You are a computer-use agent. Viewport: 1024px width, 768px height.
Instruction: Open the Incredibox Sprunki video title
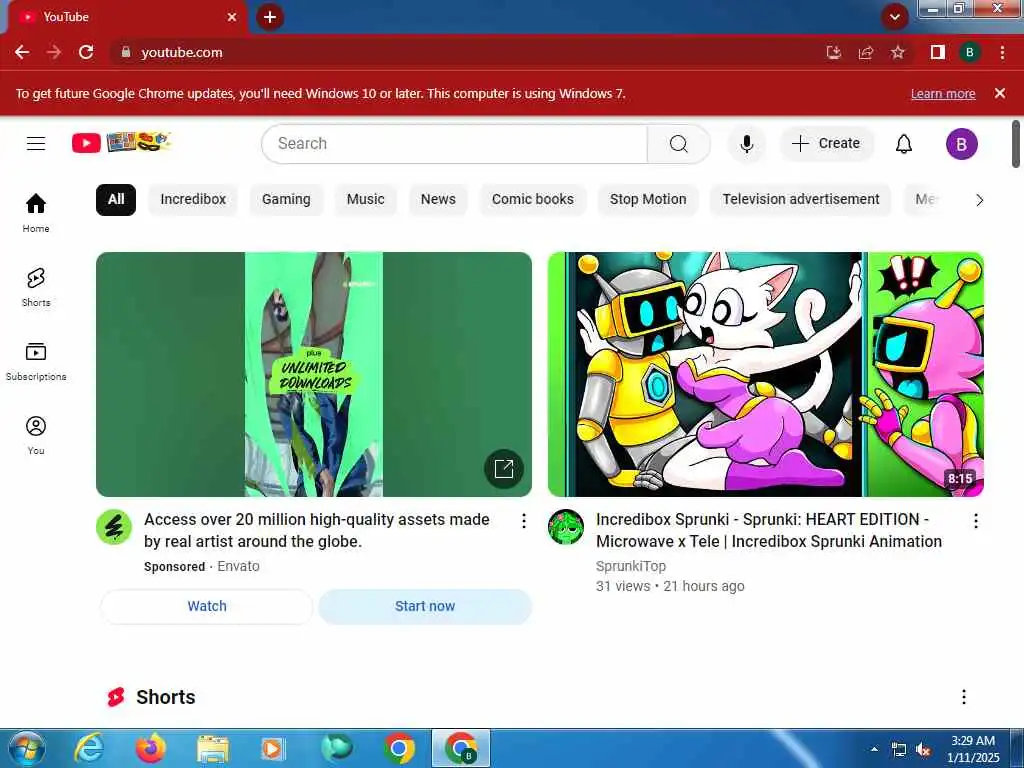[x=769, y=530]
